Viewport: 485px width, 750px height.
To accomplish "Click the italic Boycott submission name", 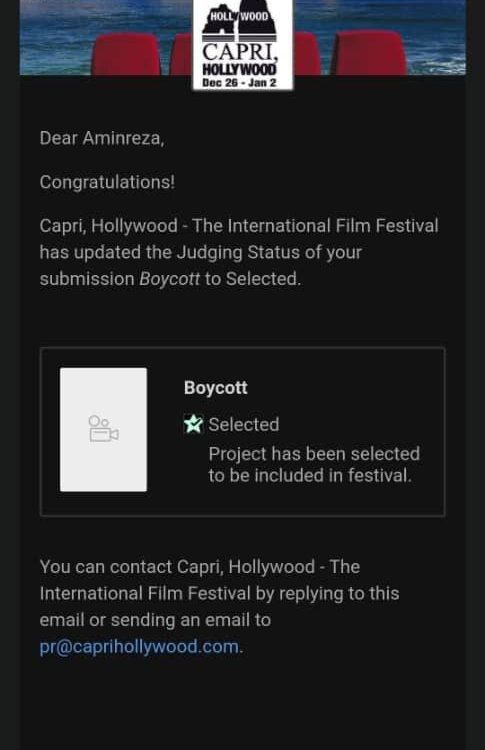I will 169,279.
